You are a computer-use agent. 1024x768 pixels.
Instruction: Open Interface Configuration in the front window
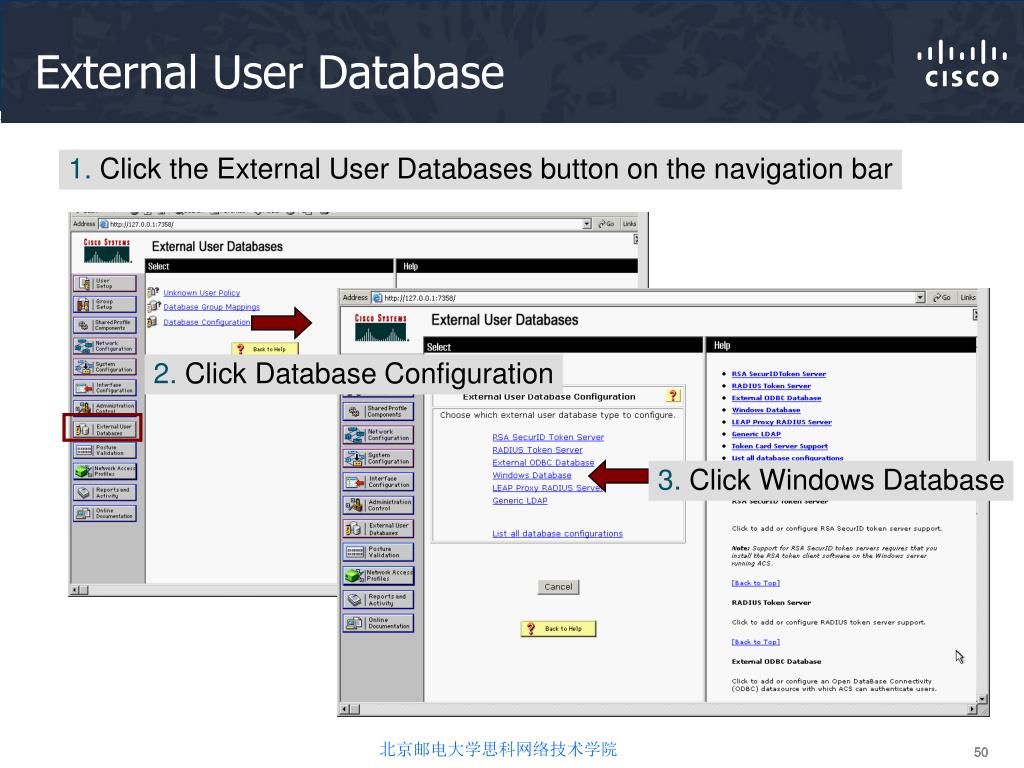point(378,482)
